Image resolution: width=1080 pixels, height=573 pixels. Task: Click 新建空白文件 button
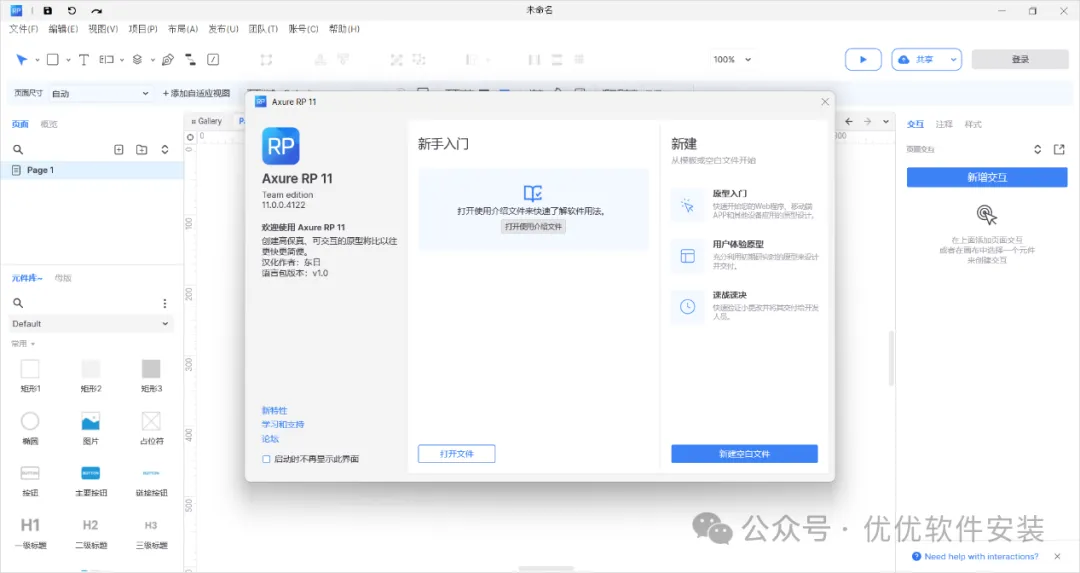point(745,454)
